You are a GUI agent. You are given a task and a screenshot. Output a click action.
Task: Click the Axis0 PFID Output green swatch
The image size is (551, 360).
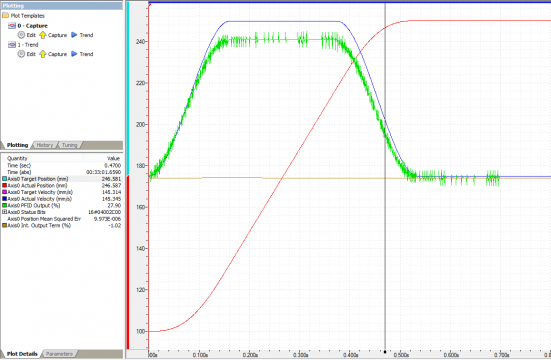tap(4, 205)
